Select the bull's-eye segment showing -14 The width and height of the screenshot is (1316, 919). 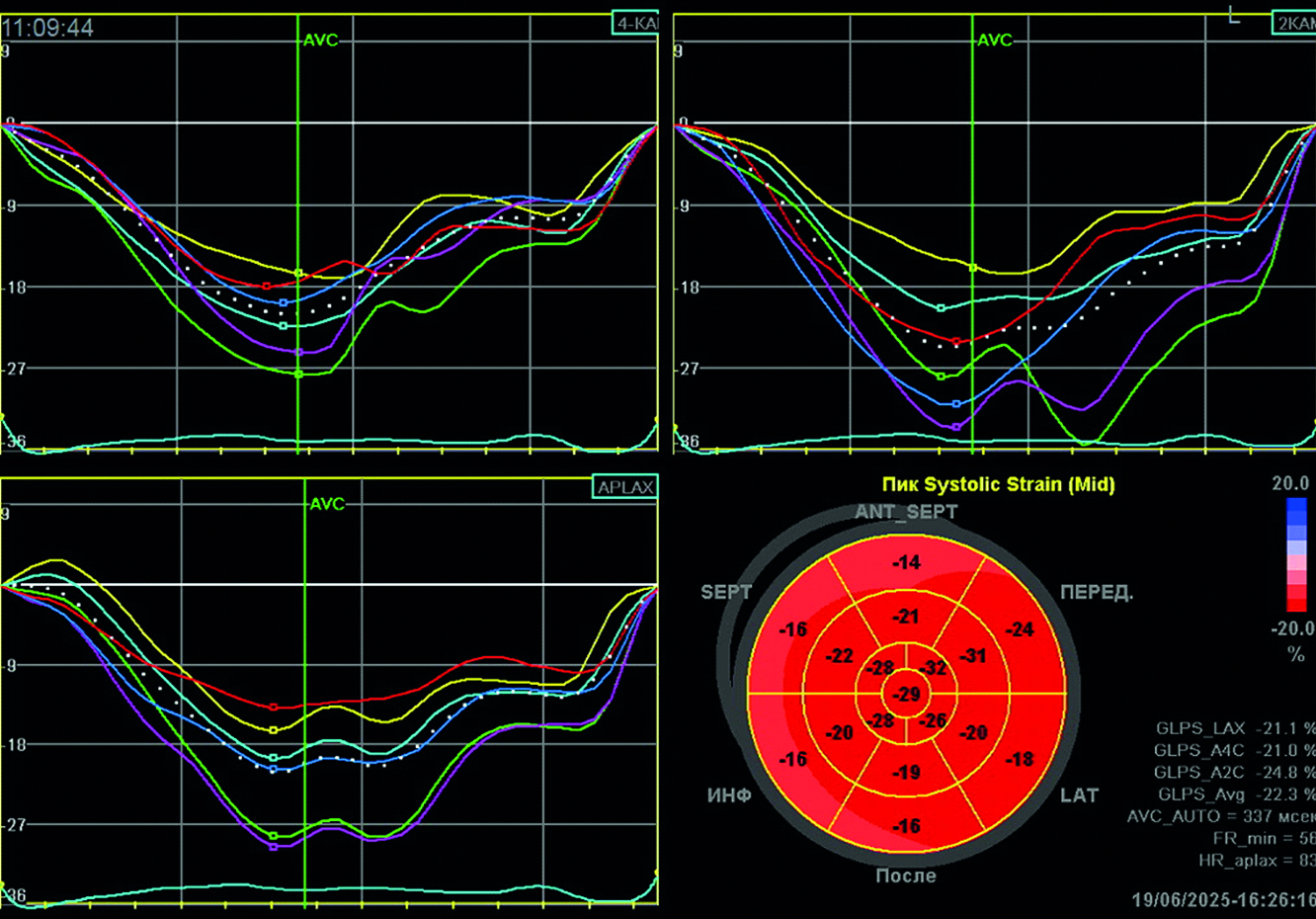coord(906,563)
